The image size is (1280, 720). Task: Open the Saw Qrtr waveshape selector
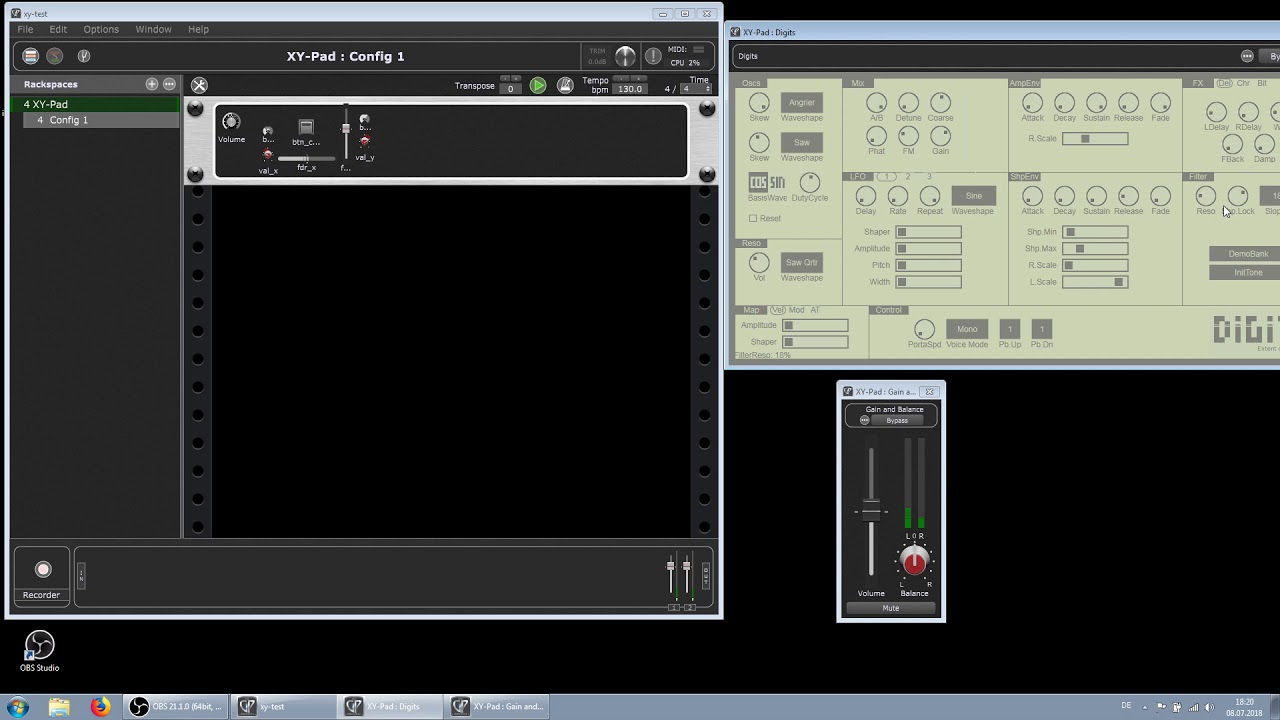802,262
